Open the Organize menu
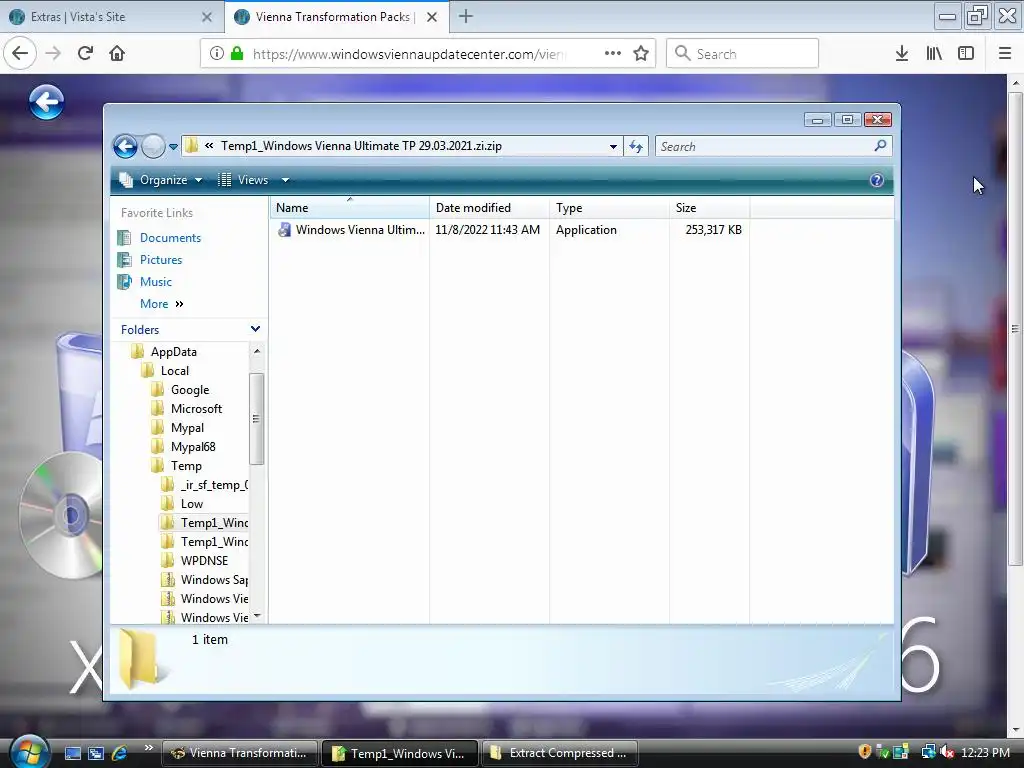The height and width of the screenshot is (768, 1024). [161, 180]
